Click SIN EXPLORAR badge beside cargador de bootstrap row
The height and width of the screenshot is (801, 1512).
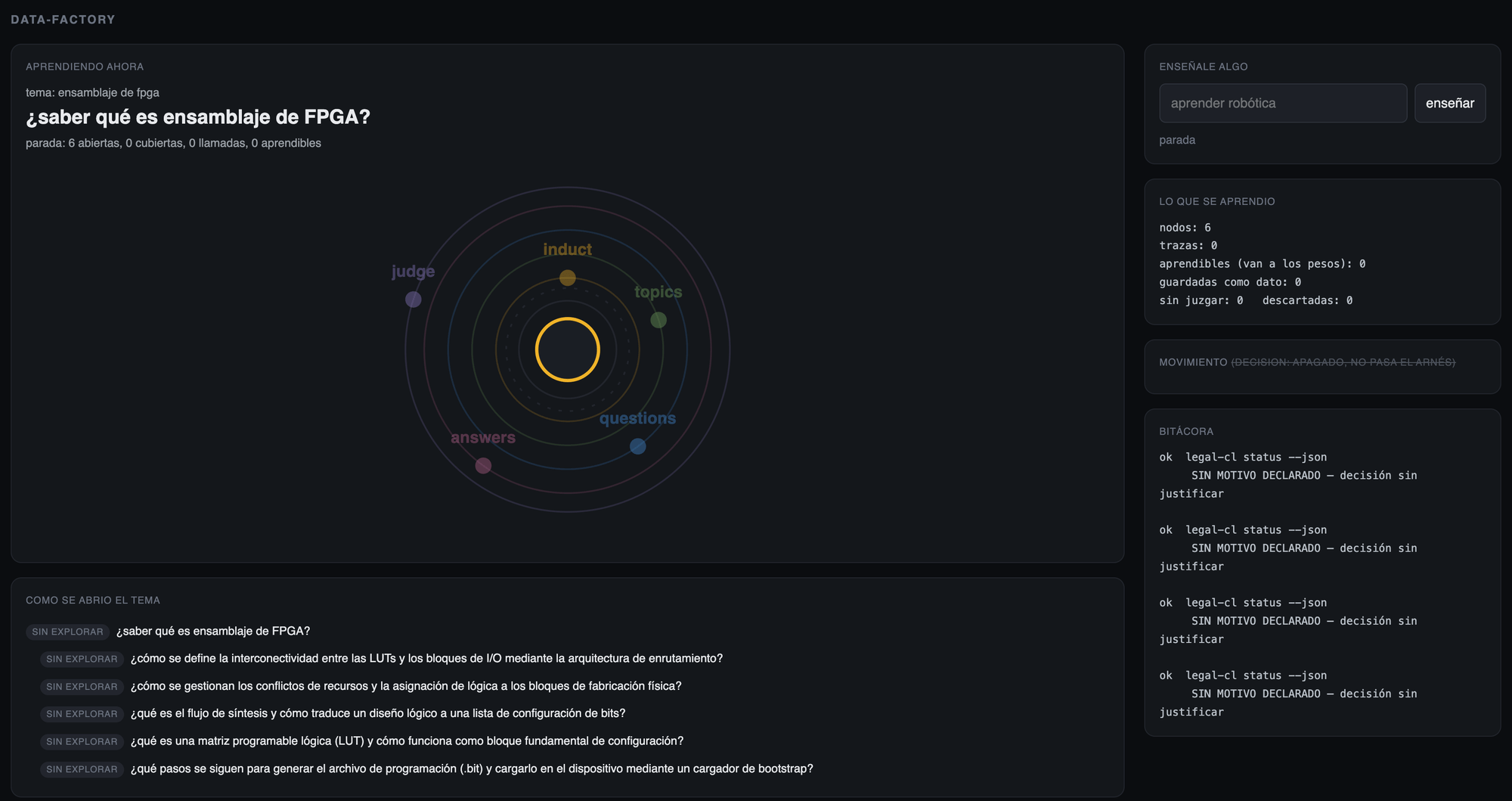coord(82,769)
